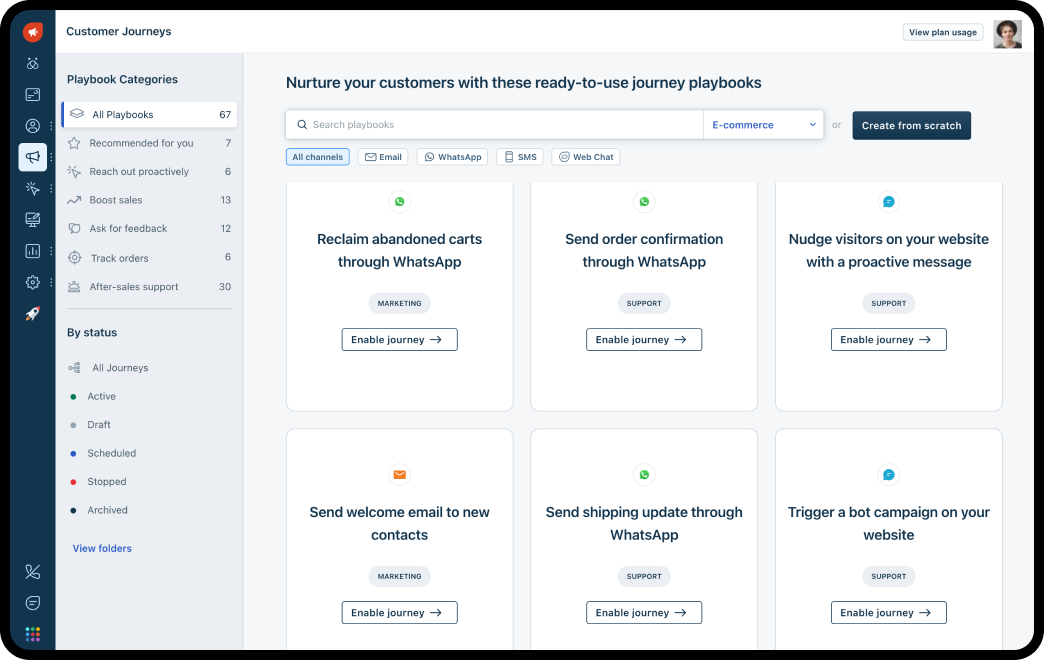Toggle the WhatsApp channel filter
Viewport: 1044px width, 660px height.
click(452, 156)
